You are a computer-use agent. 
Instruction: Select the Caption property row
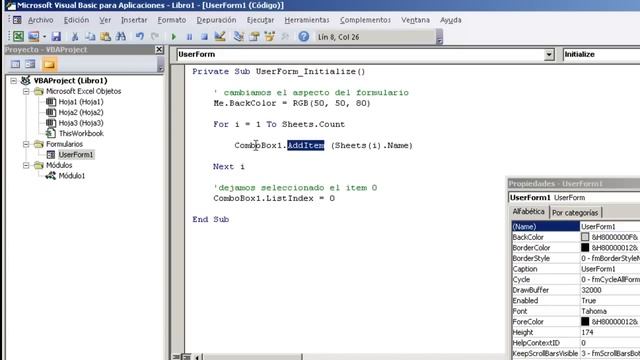point(576,269)
